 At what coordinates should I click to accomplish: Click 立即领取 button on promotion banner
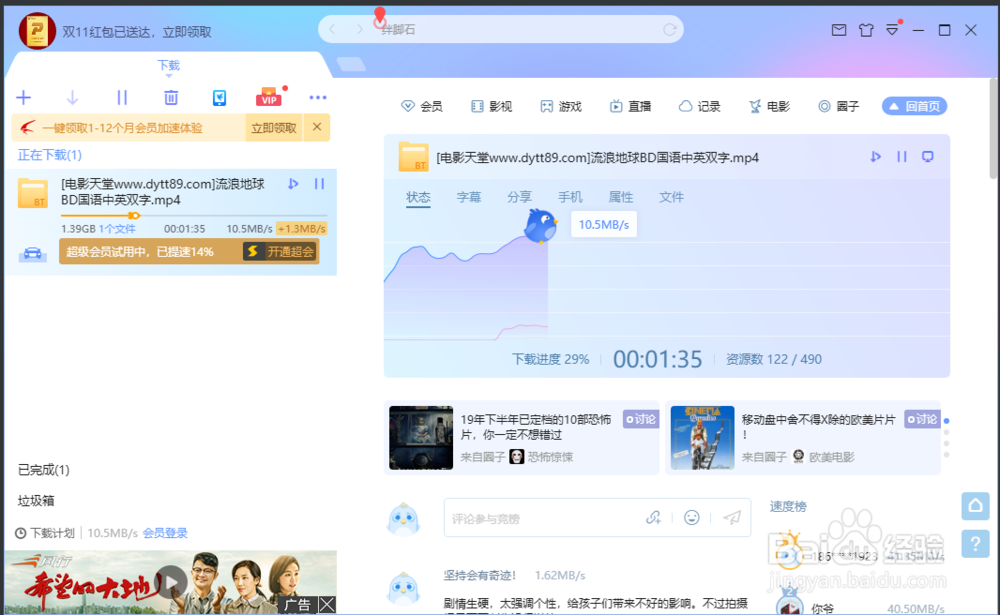click(274, 128)
